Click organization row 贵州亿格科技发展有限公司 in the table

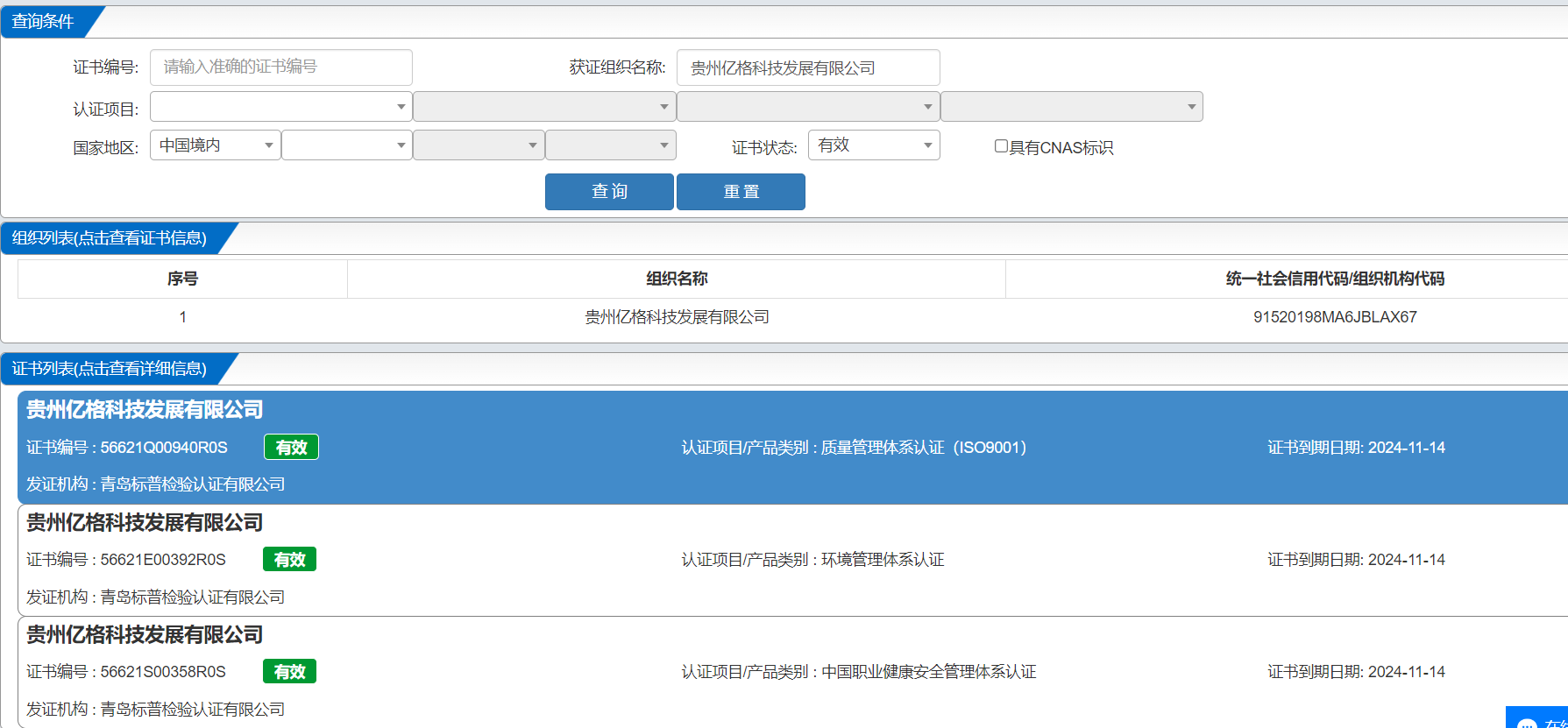[677, 317]
